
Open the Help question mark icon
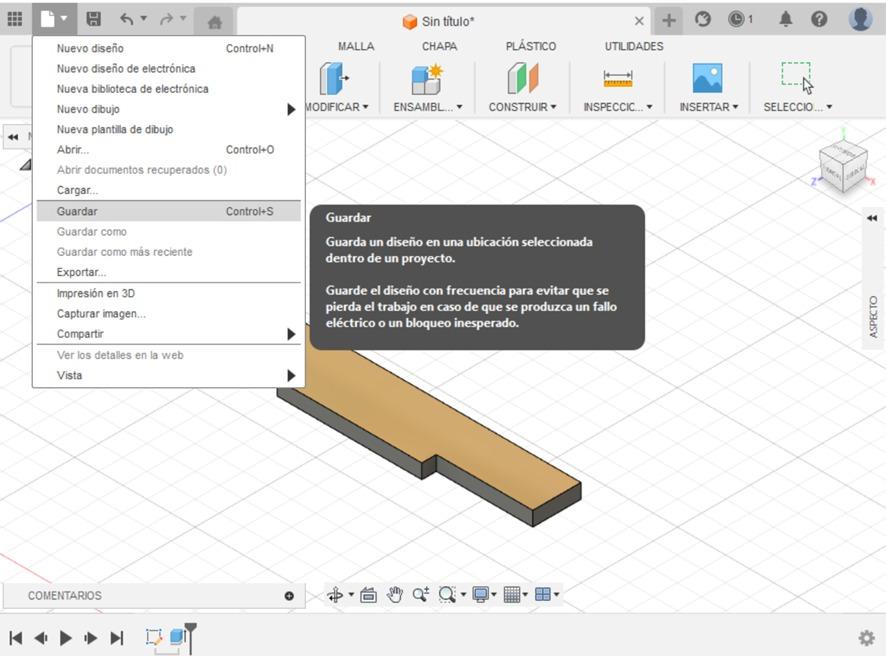(819, 20)
